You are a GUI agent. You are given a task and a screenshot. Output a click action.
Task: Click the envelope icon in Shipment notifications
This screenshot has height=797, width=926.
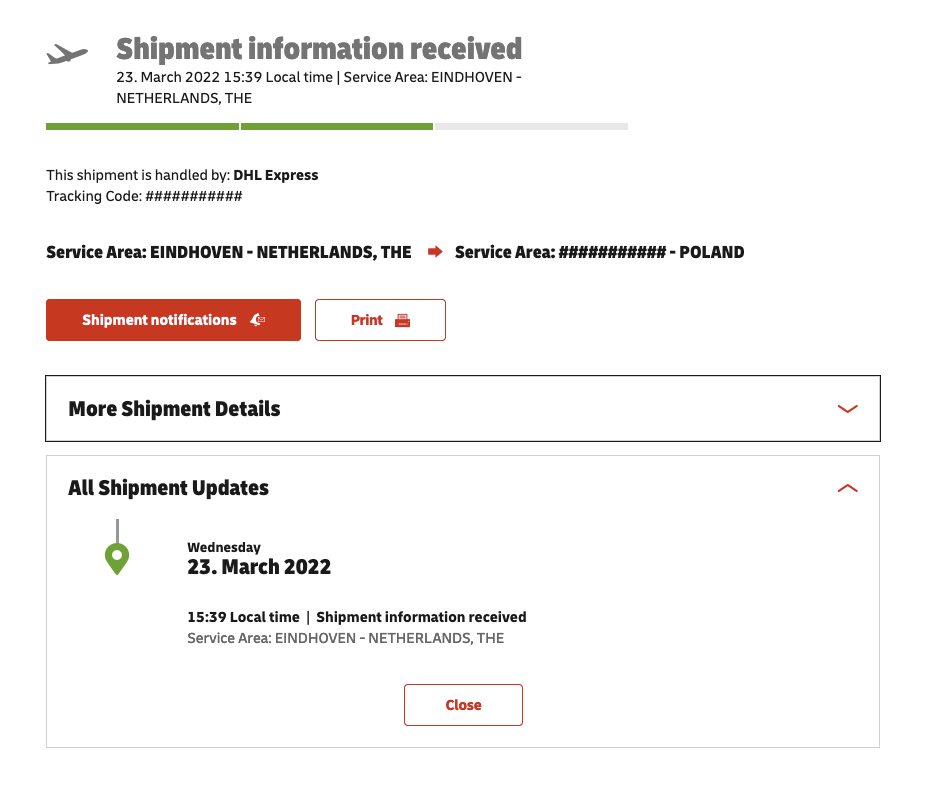coord(257,320)
